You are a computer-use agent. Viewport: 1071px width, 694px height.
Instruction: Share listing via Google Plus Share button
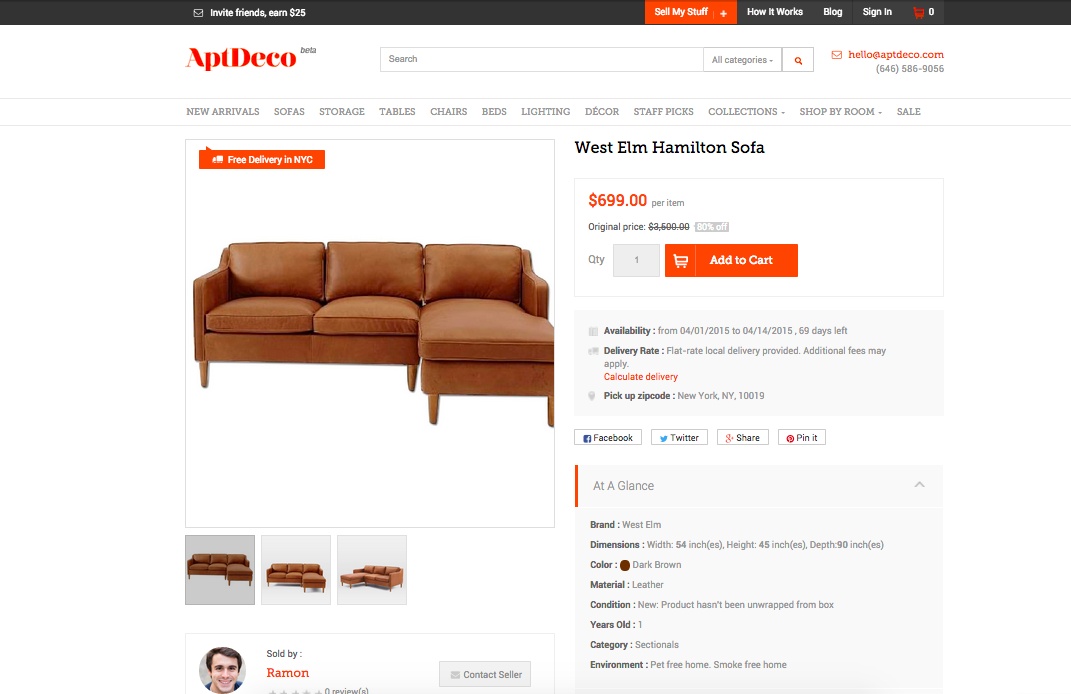pyautogui.click(x=742, y=438)
